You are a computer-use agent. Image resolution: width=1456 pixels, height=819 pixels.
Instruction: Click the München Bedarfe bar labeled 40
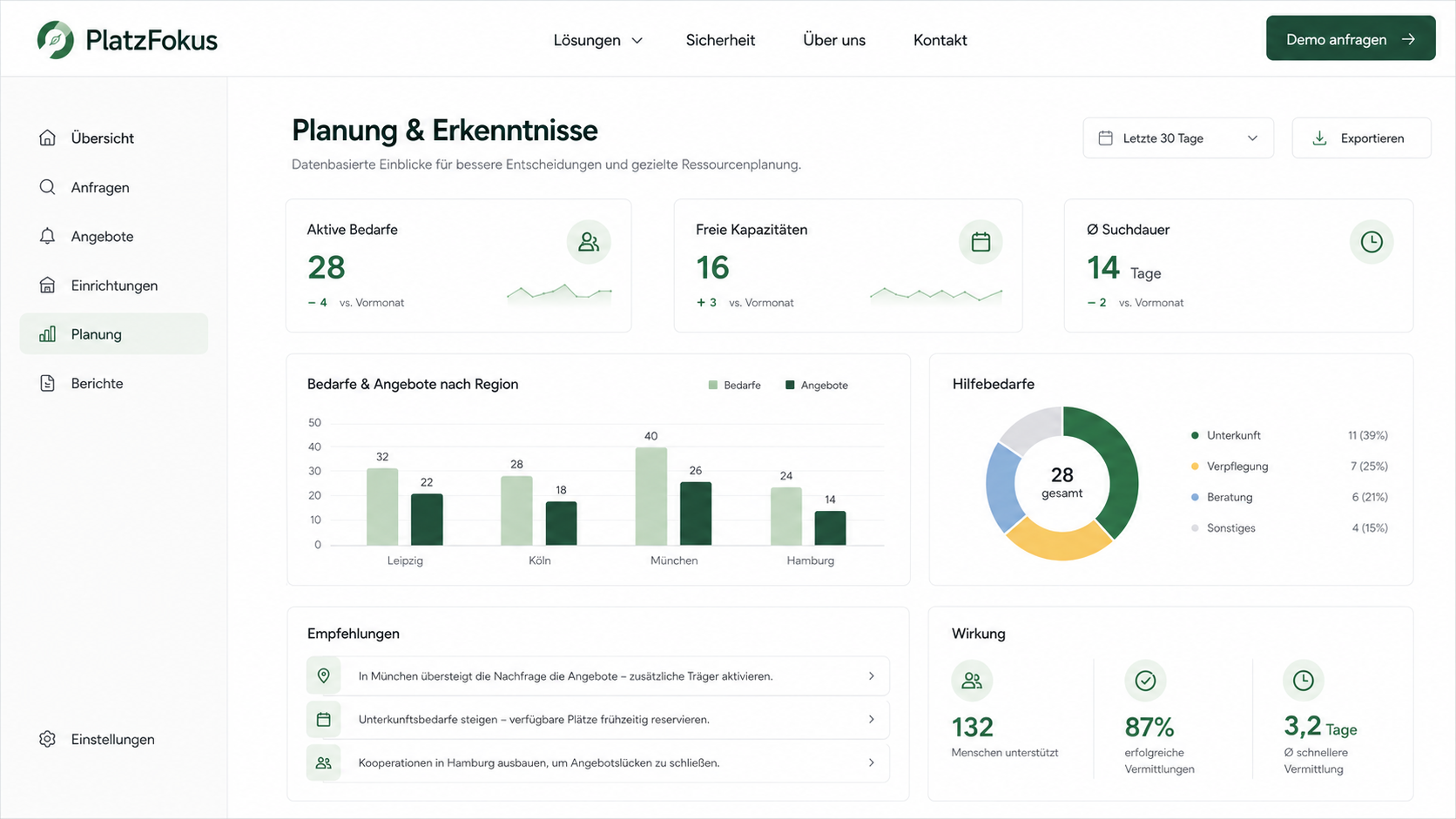(651, 497)
